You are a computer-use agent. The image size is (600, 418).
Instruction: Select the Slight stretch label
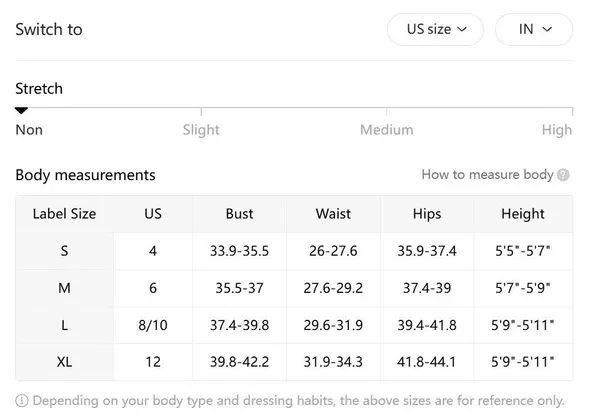click(x=201, y=130)
